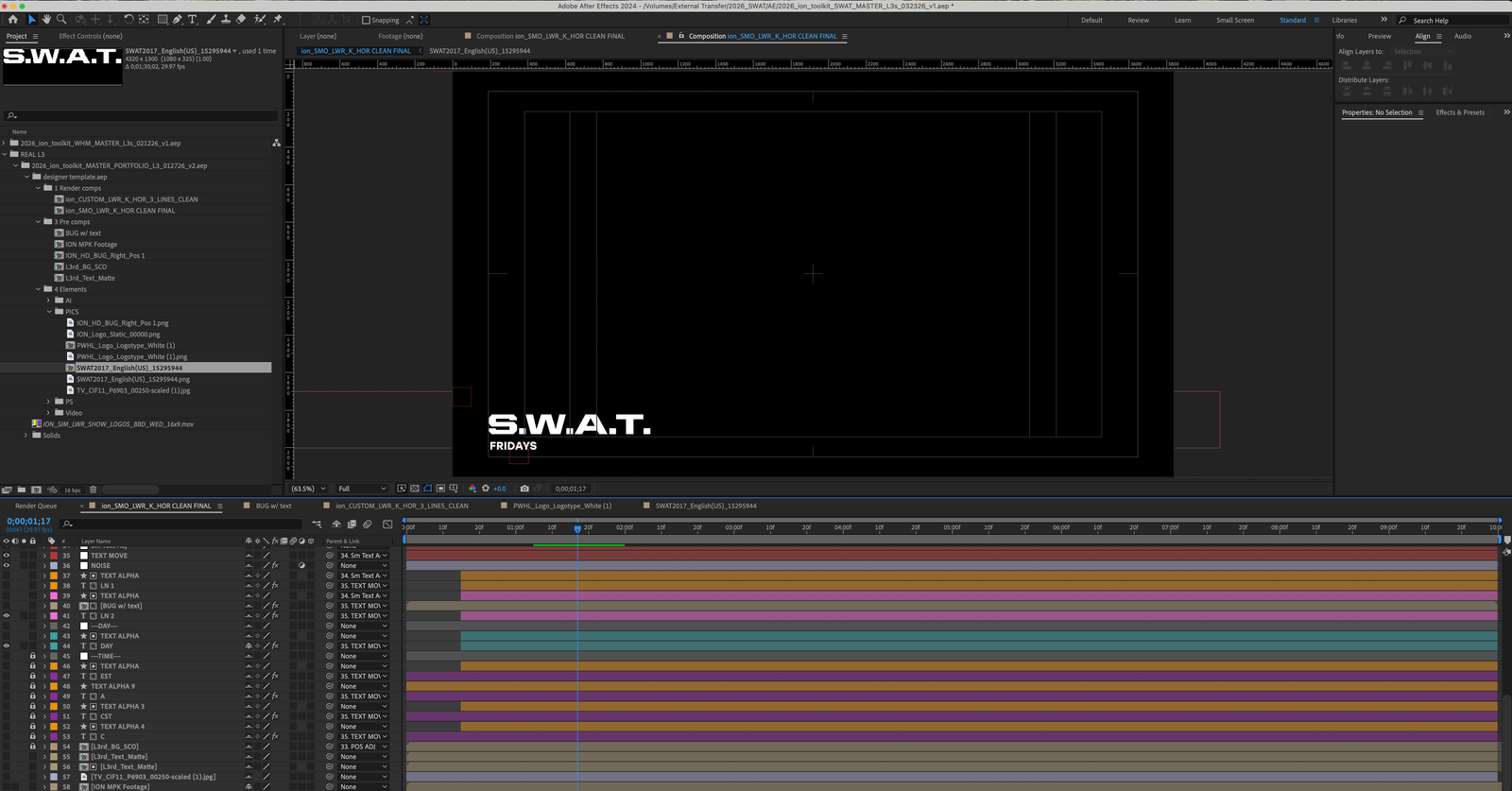Viewport: 1512px width, 791px height.
Task: Open the Full resolution dropdown
Action: [362, 489]
